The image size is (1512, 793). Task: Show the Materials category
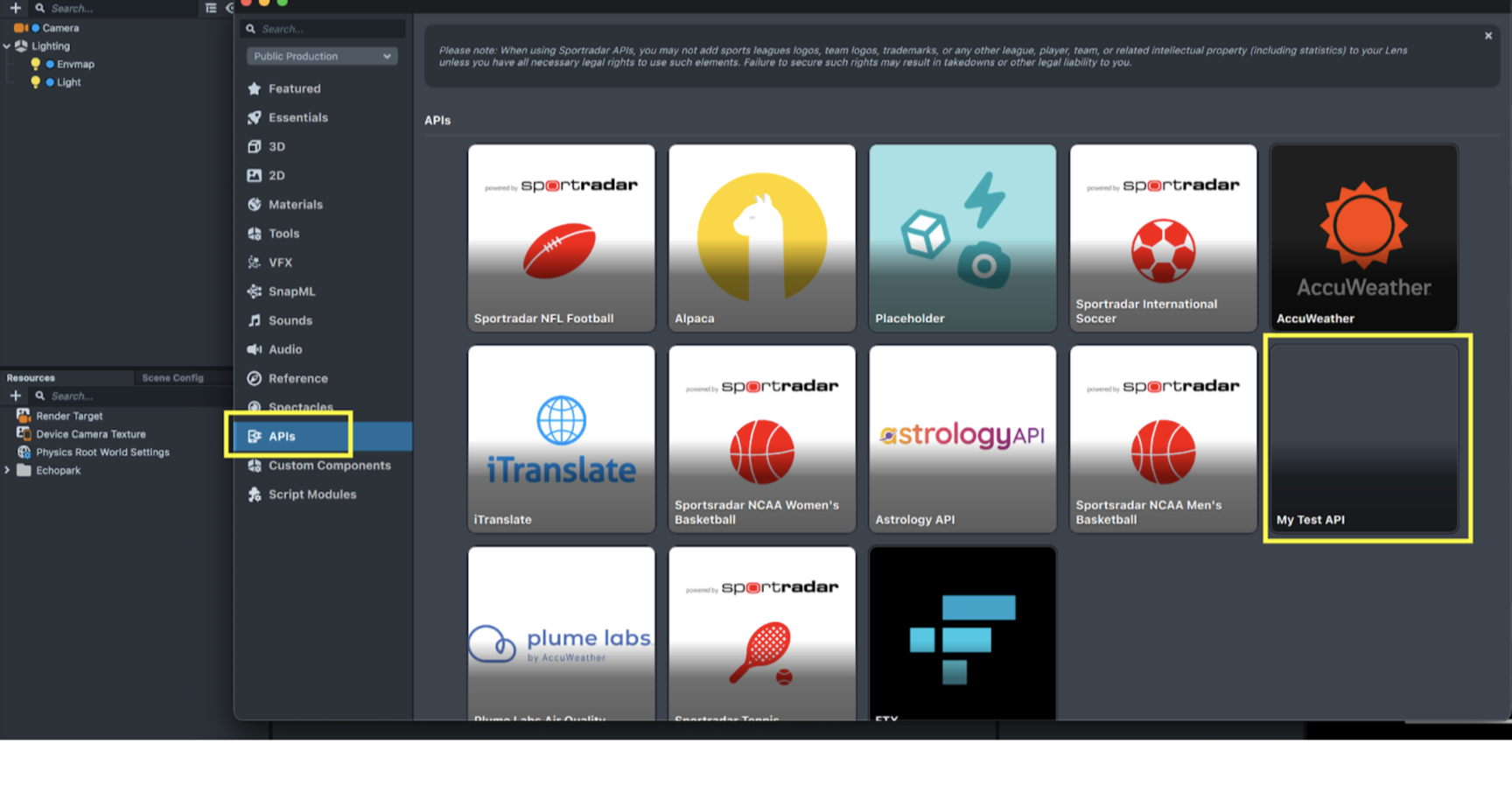(x=295, y=204)
